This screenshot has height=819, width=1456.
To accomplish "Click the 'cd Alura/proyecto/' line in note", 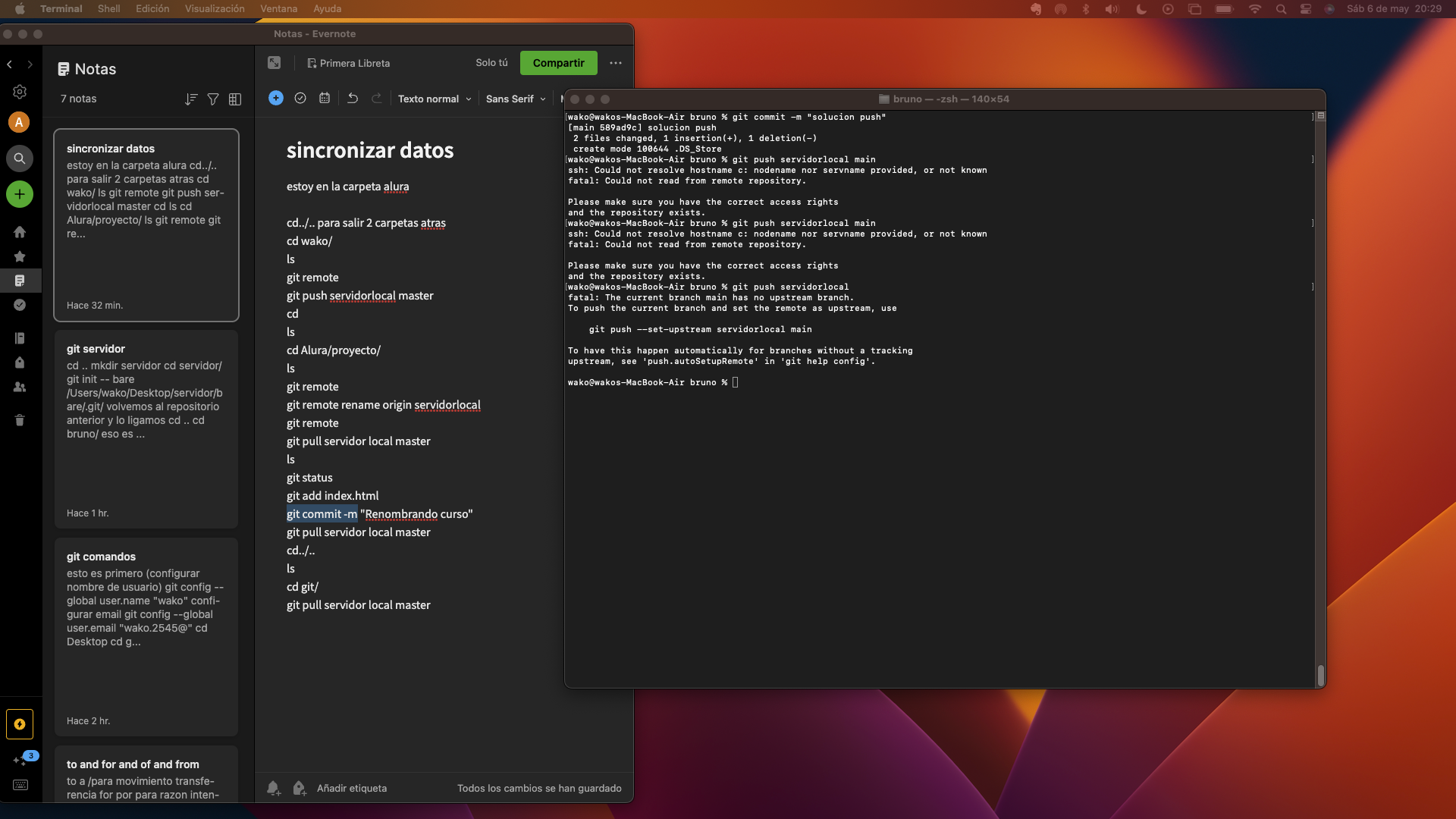I will [x=334, y=350].
